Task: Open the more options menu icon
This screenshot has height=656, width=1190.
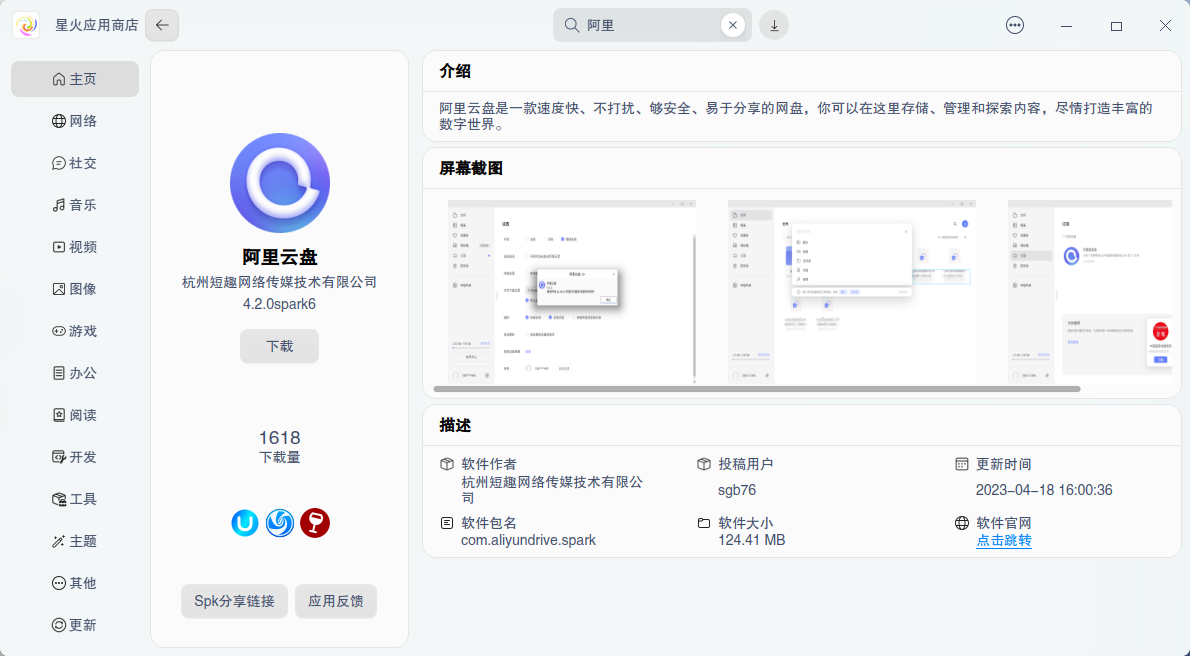Action: (x=1015, y=25)
